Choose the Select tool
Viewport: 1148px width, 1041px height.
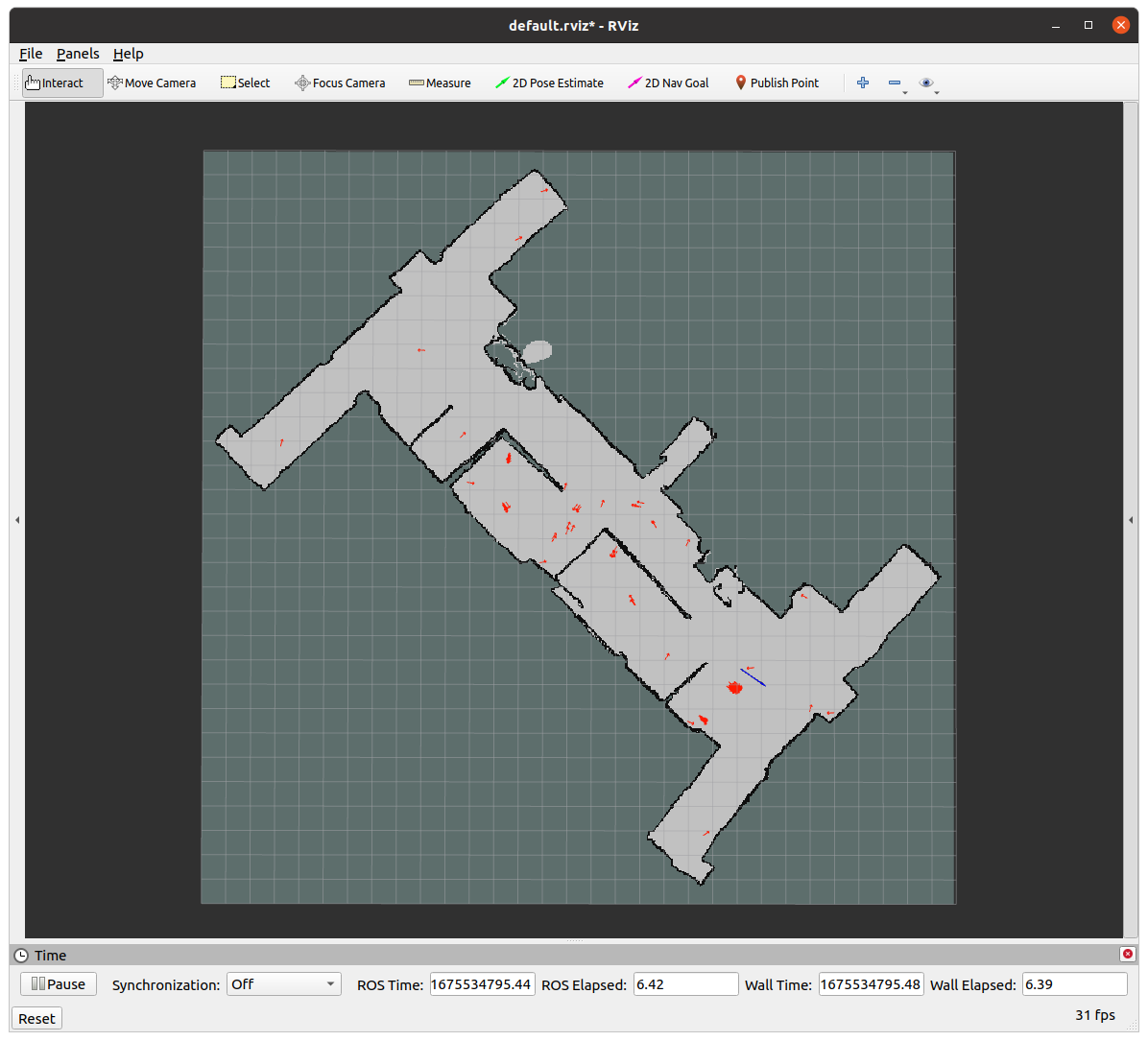(x=246, y=83)
